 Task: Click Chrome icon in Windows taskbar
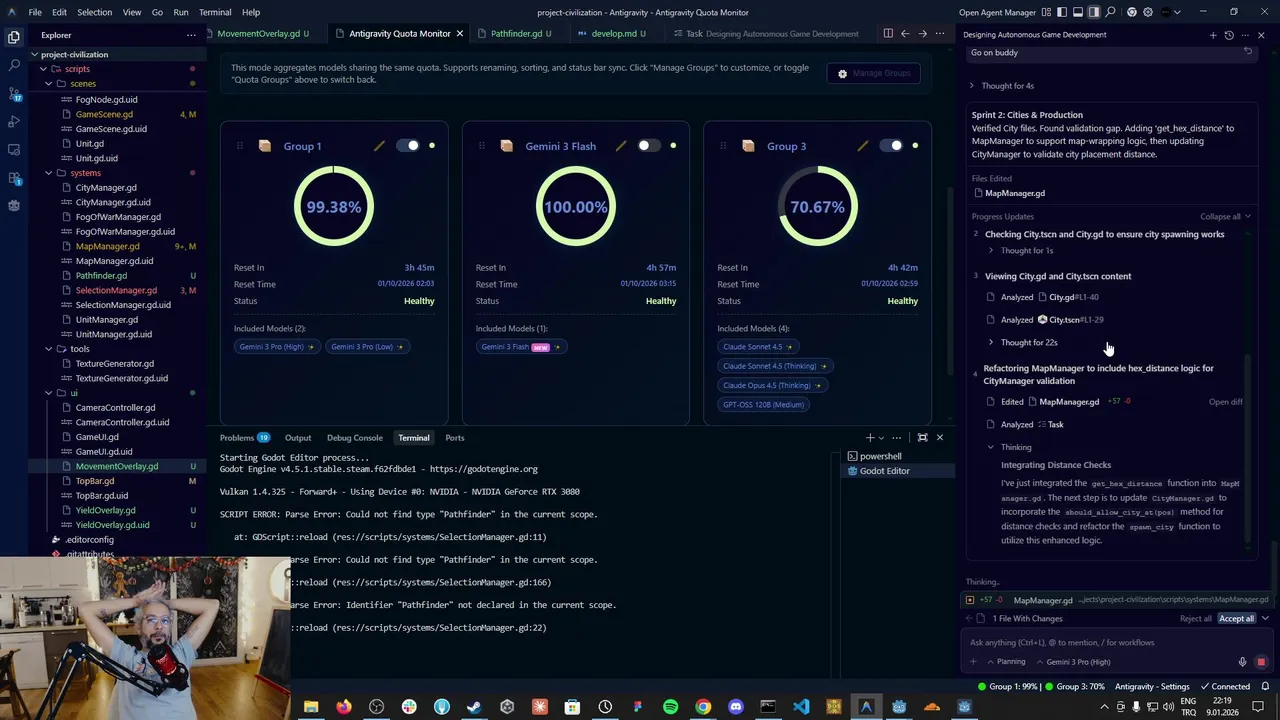703,707
